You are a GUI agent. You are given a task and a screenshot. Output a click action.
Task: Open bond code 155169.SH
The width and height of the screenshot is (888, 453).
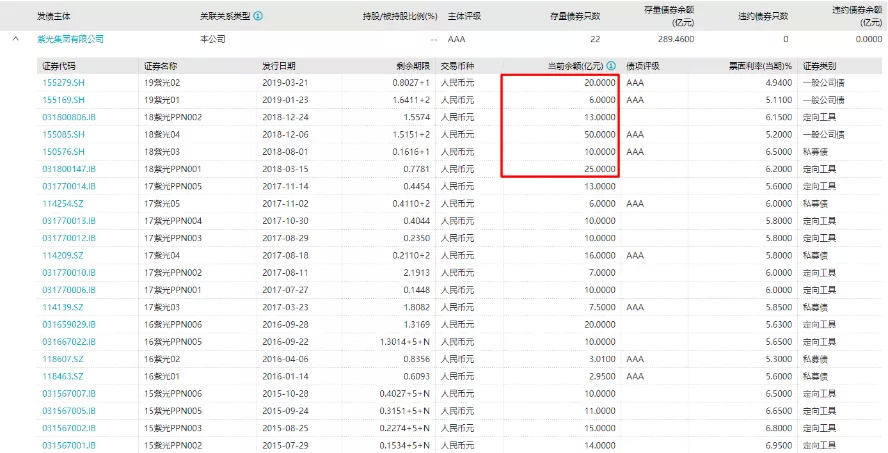[x=63, y=100]
